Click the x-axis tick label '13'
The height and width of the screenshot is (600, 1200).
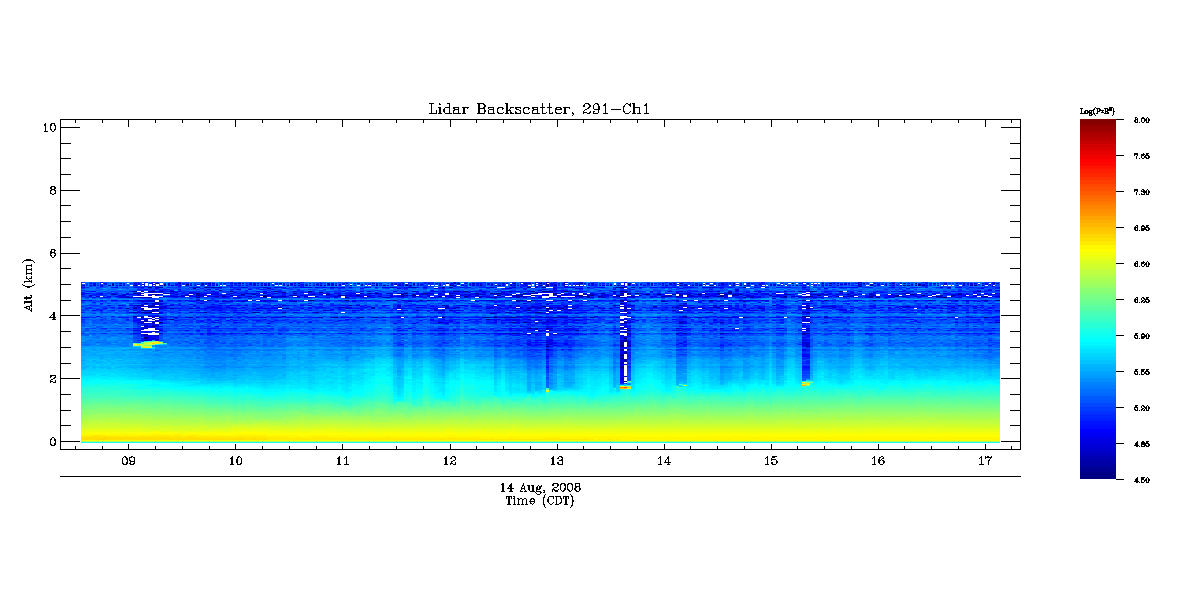click(556, 461)
